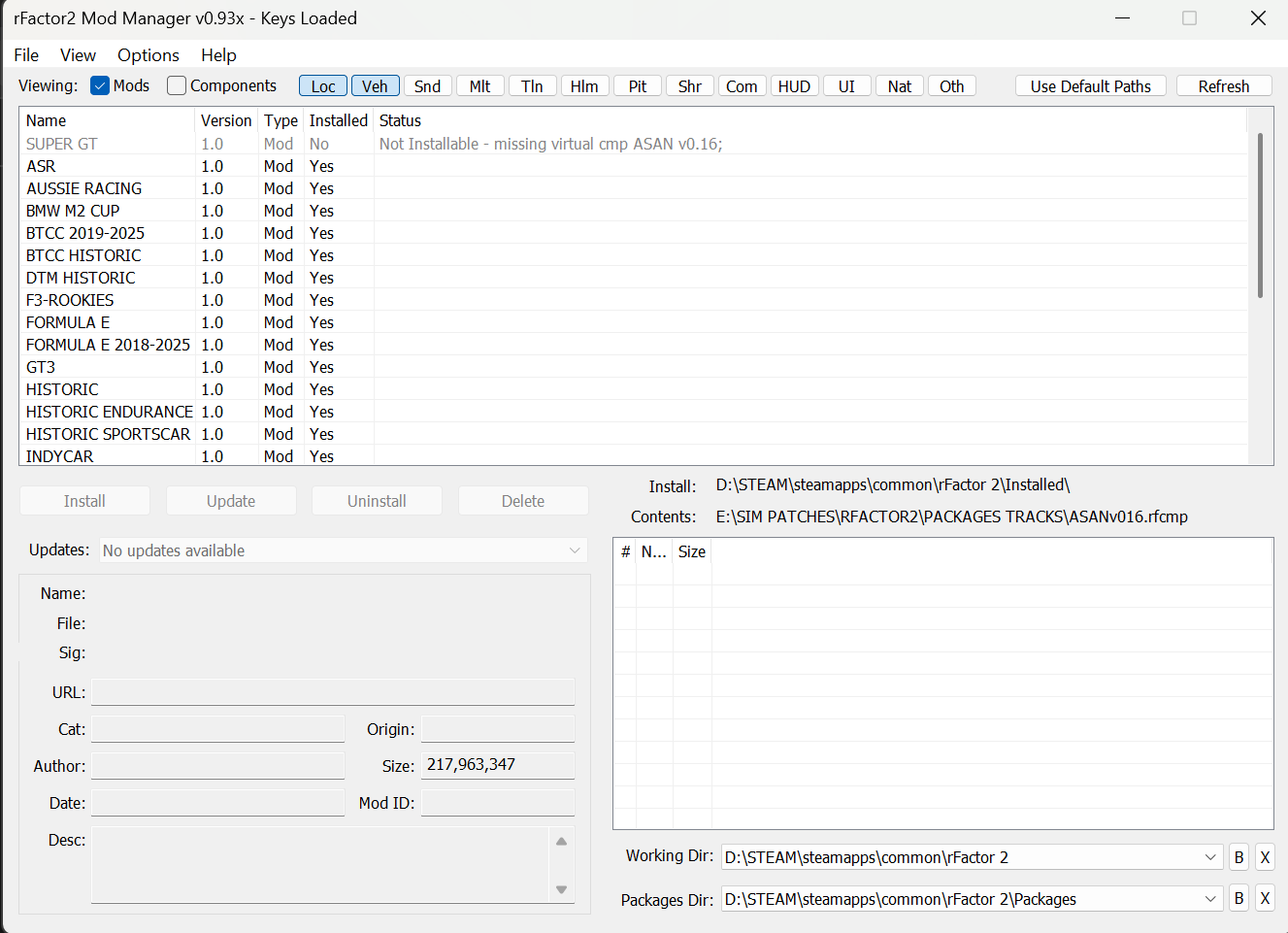
Task: Click into the Author field
Action: coord(217,766)
